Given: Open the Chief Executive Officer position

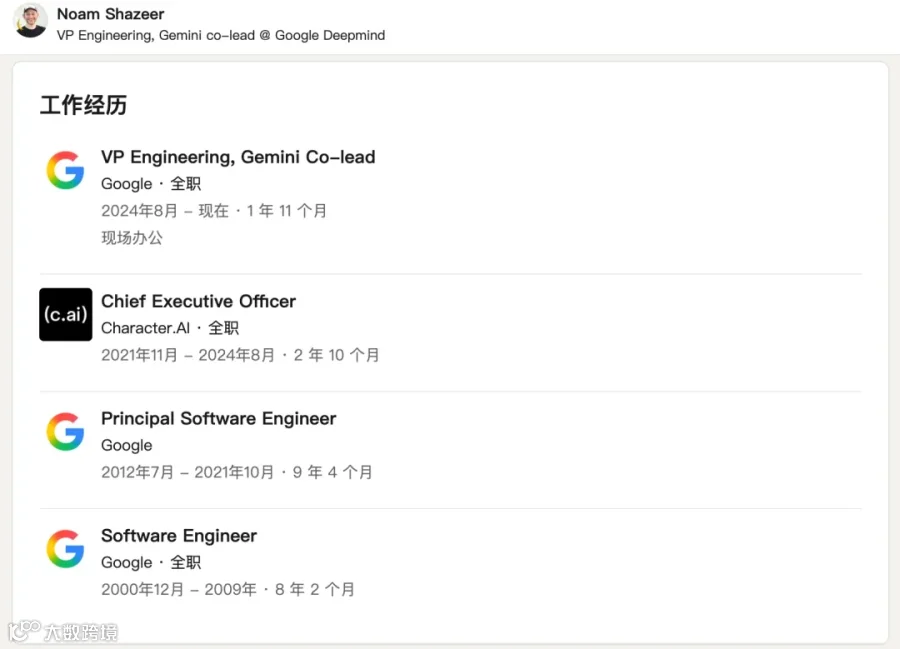Looking at the screenshot, I should (x=199, y=301).
